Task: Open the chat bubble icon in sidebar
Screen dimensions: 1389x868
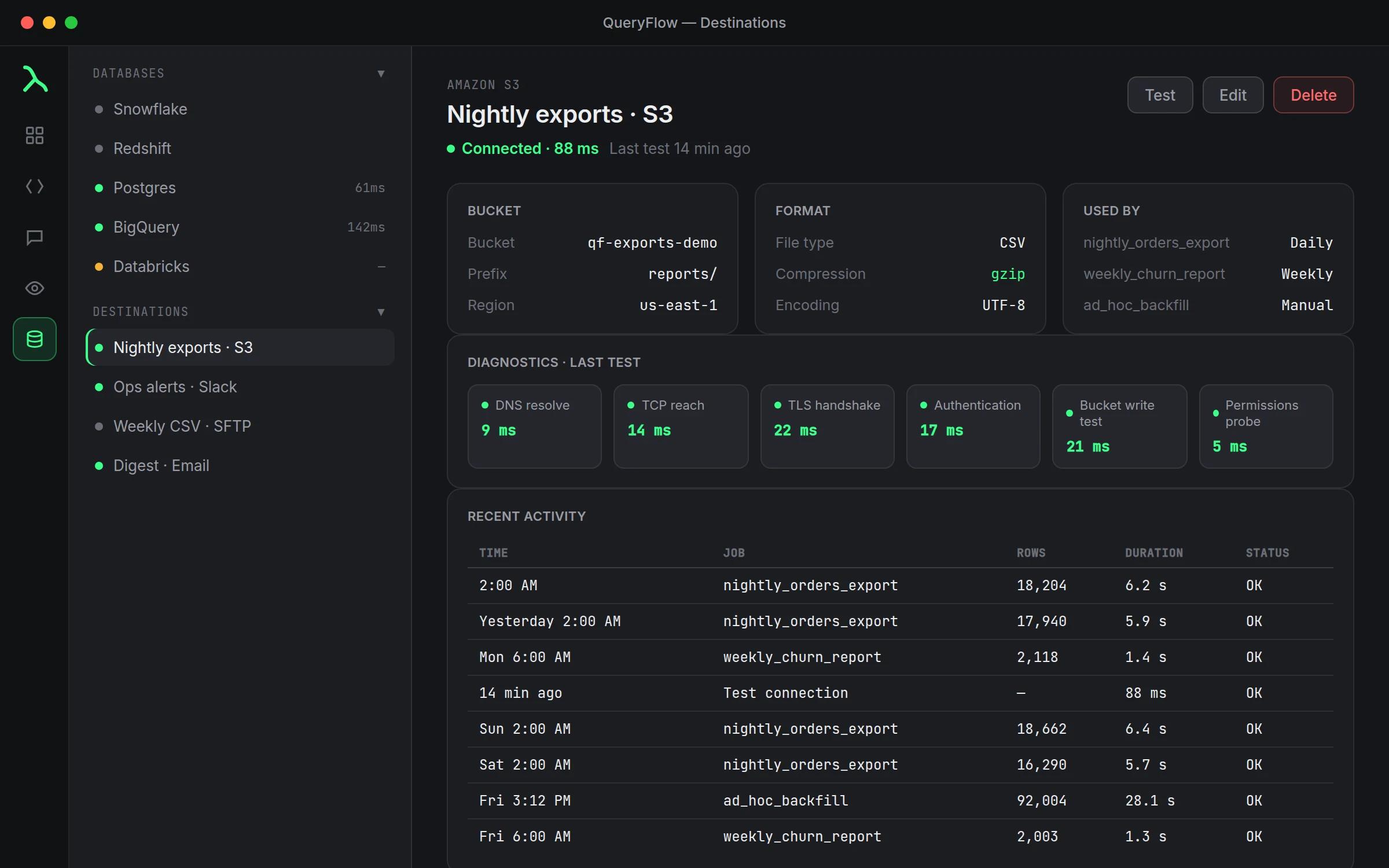Action: 35,237
